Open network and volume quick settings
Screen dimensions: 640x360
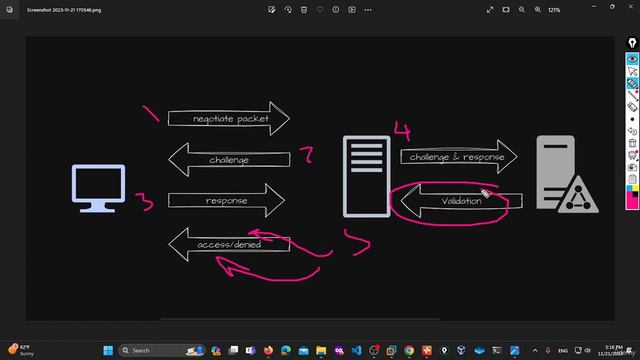pos(583,350)
